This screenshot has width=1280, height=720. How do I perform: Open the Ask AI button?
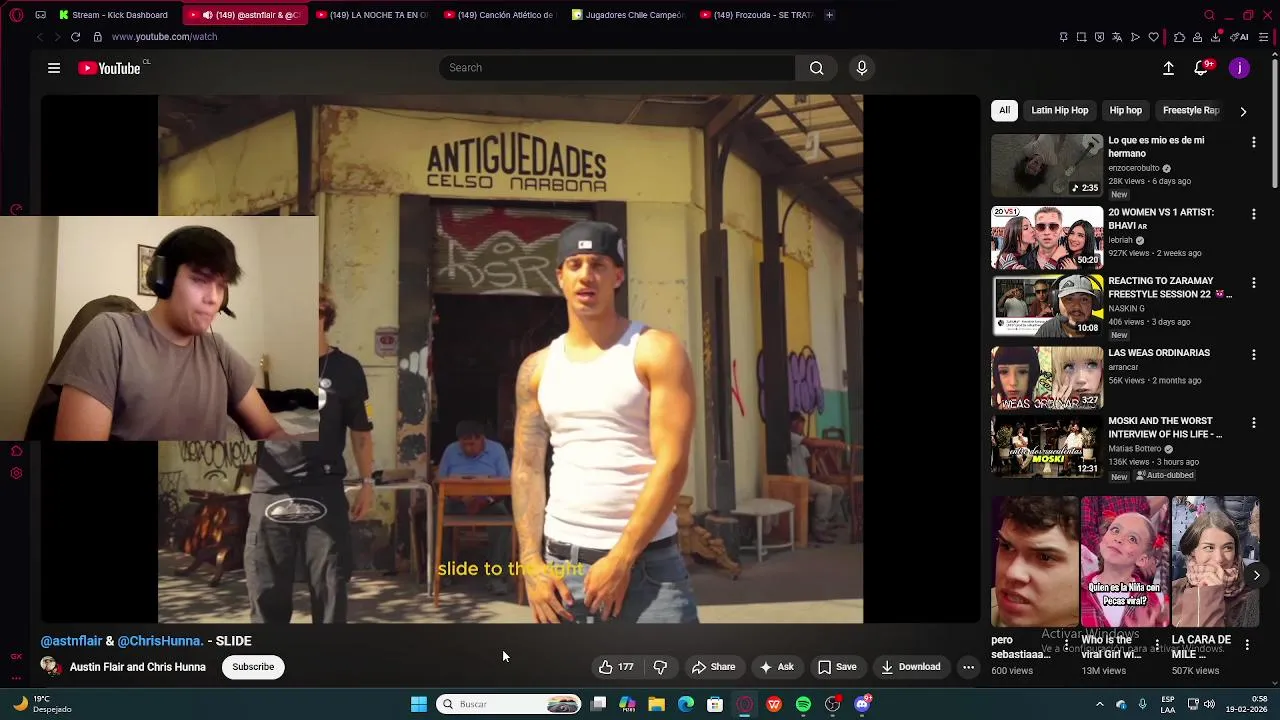pos(776,667)
